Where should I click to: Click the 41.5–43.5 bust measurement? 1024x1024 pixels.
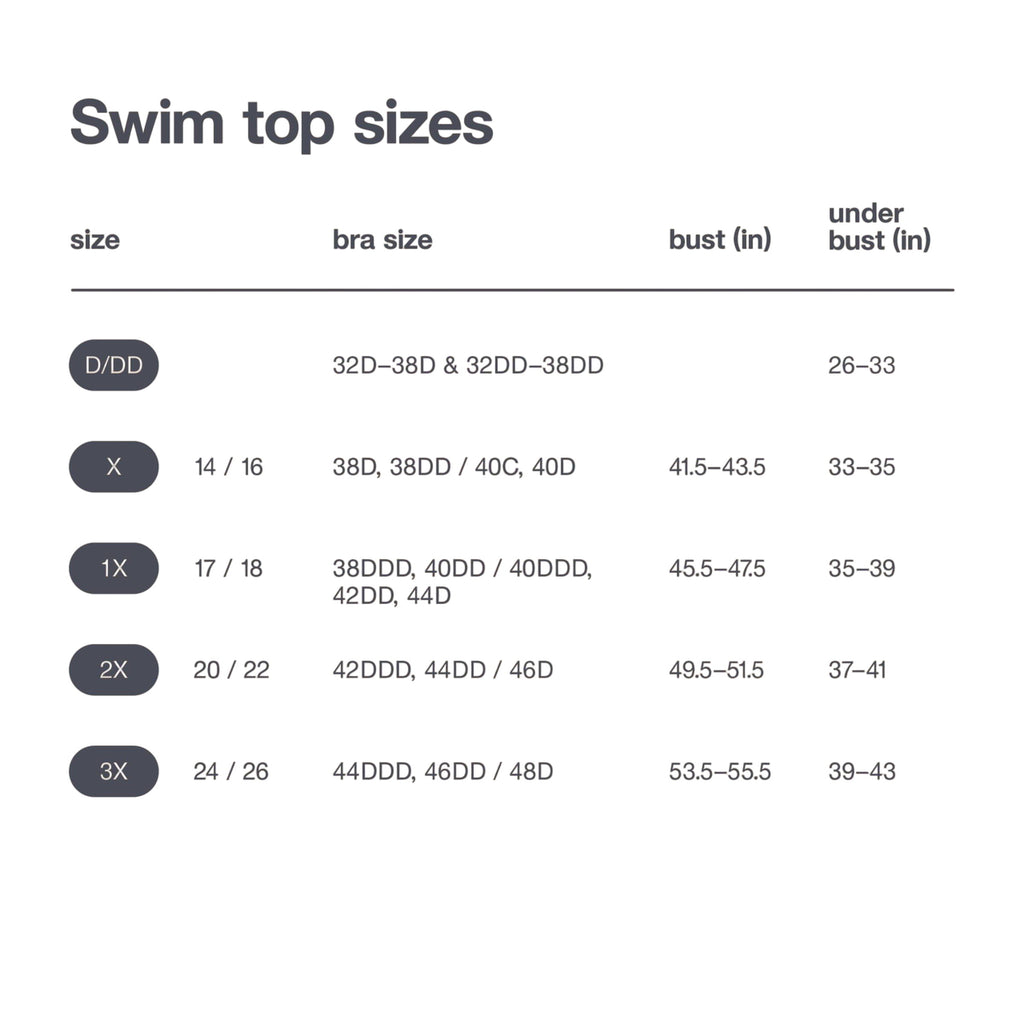coord(717,467)
